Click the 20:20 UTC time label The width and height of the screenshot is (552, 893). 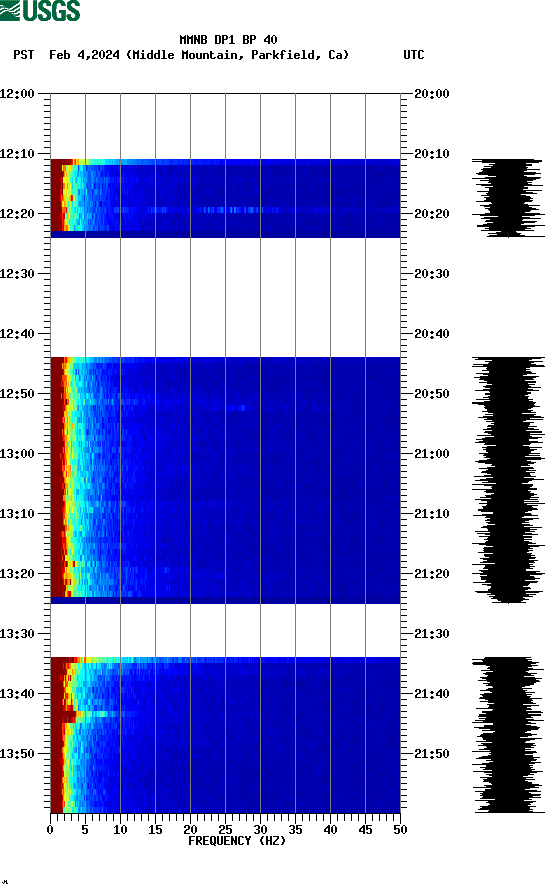[x=432, y=214]
